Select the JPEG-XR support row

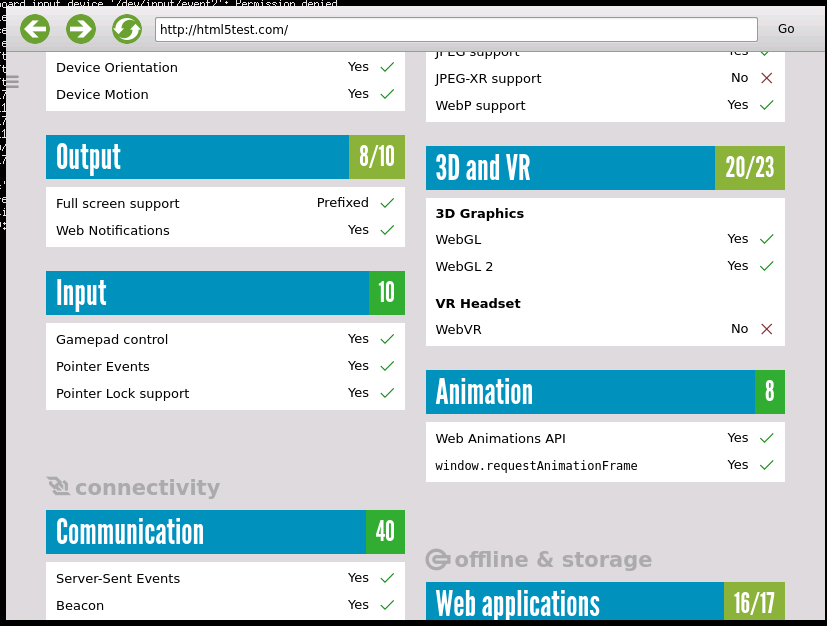[x=605, y=79]
